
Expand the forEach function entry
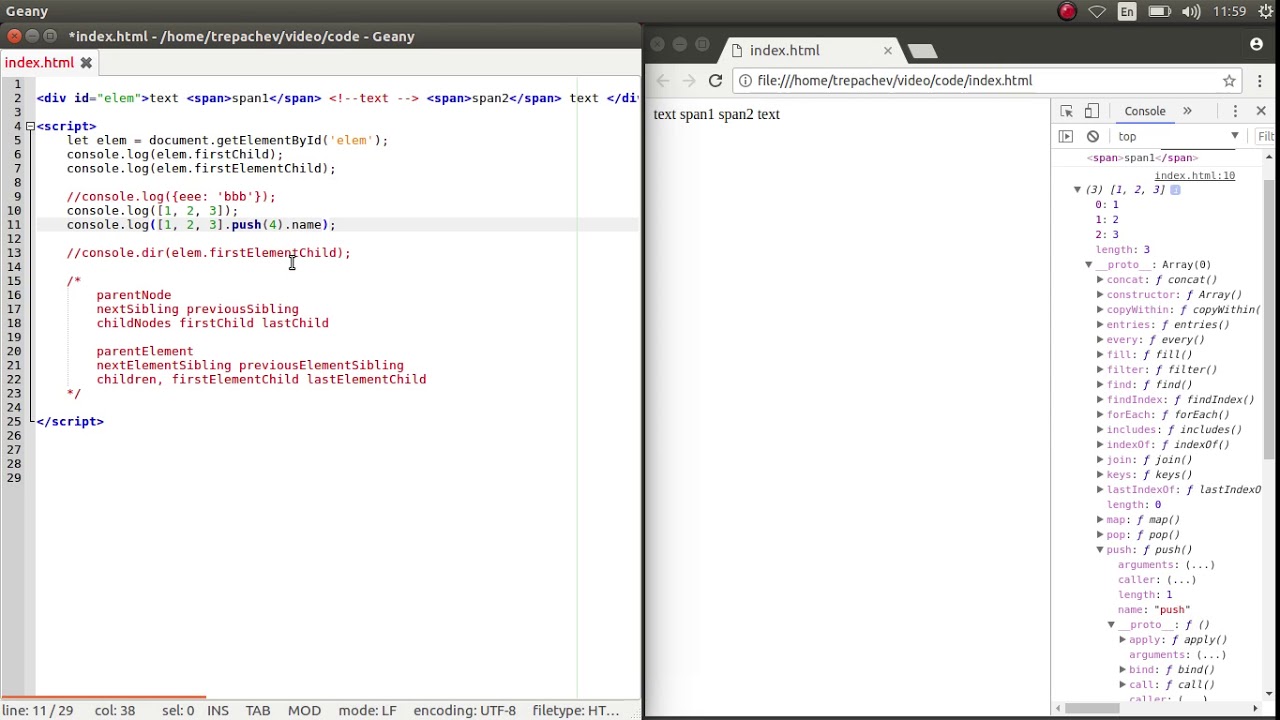tap(1100, 415)
